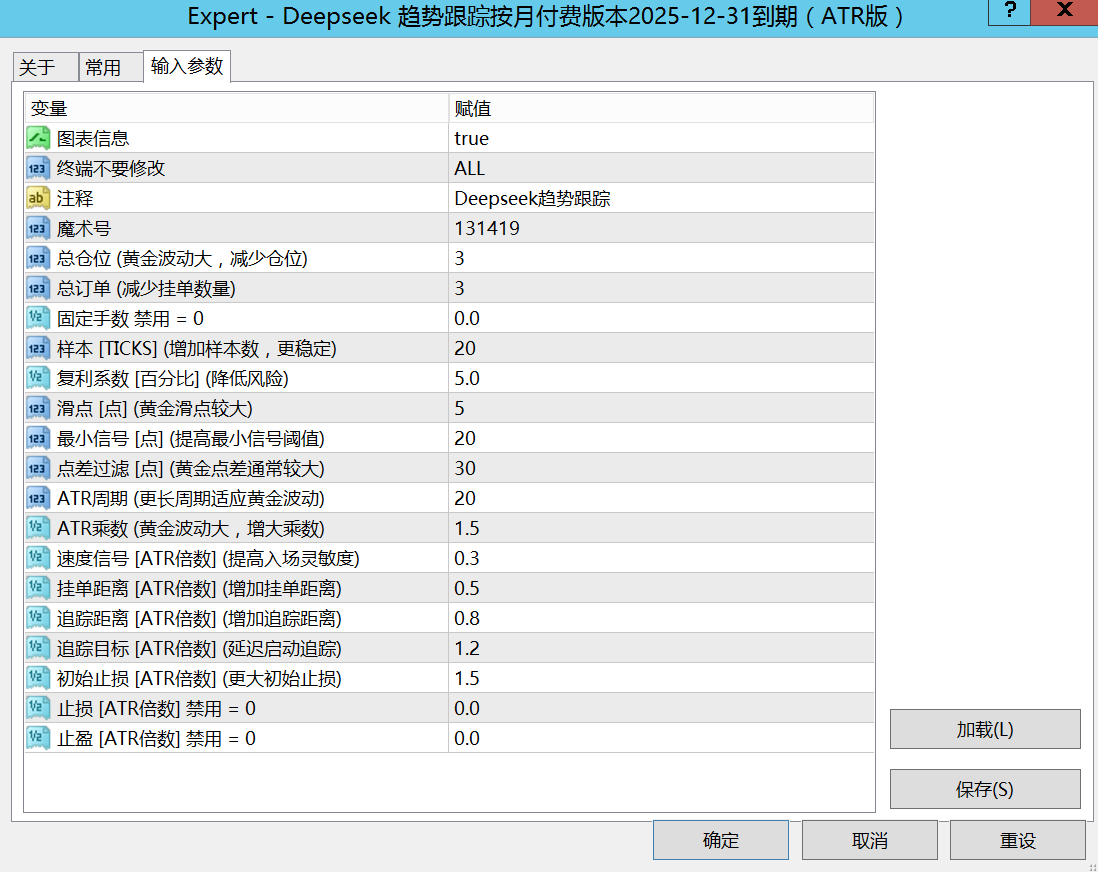This screenshot has width=1098, height=872.
Task: Select the 123 icon beside ATR周期
Action: 38,498
